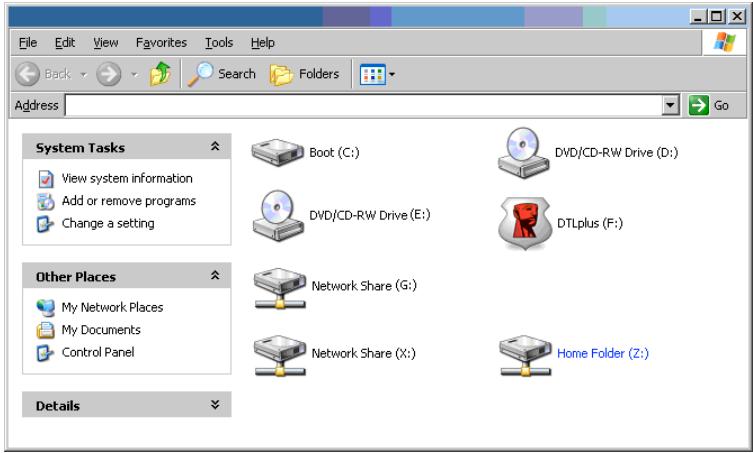
Task: Select the DTLplus (F:) label text
Action: point(590,223)
